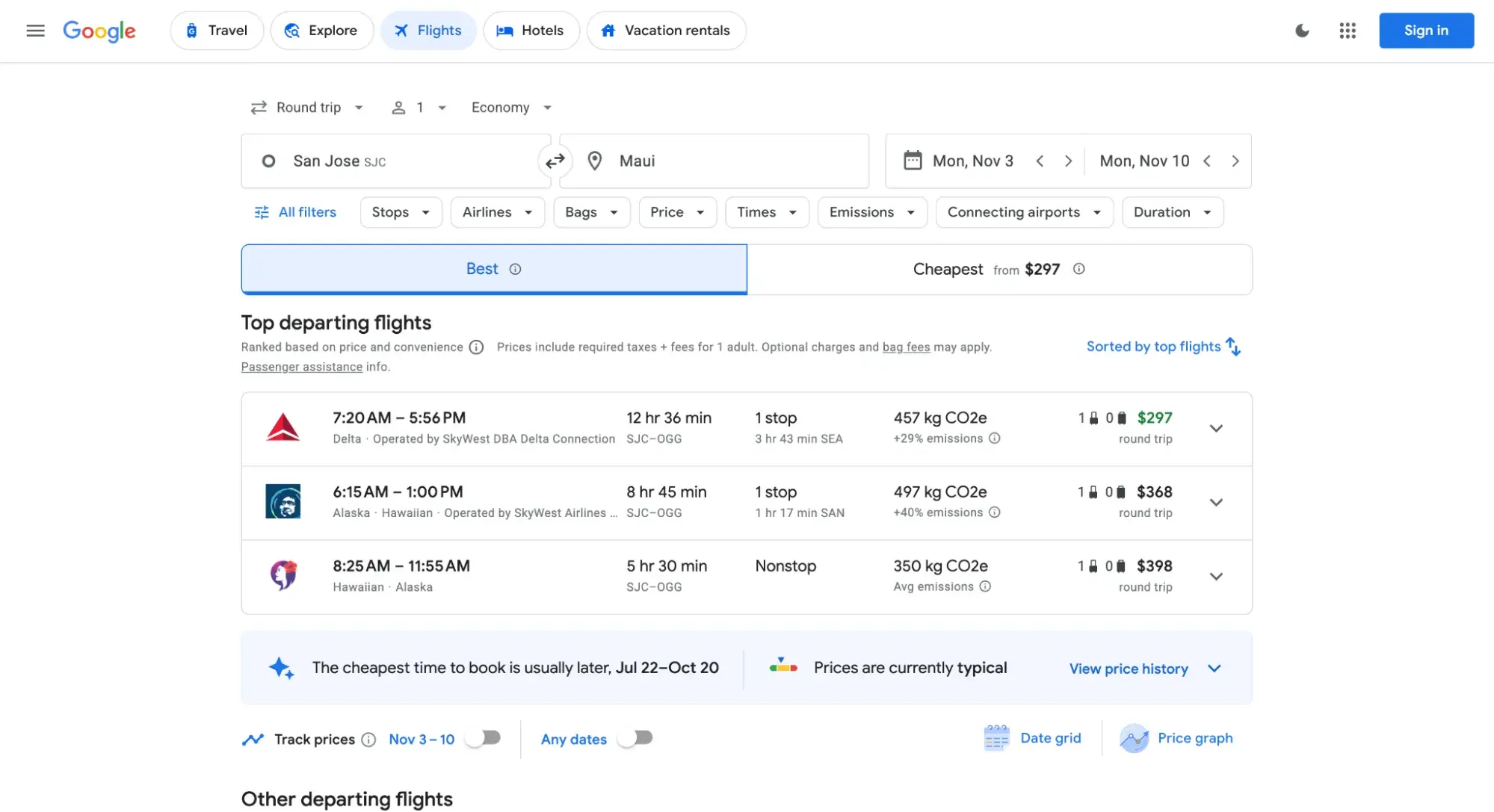Swap origin and destination airports
Image resolution: width=1494 pixels, height=812 pixels.
[555, 161]
